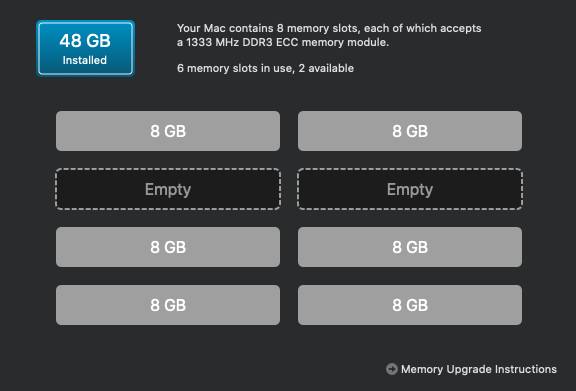Select the bottom-right 8 GB memory slot
The width and height of the screenshot is (576, 391).
click(410, 305)
